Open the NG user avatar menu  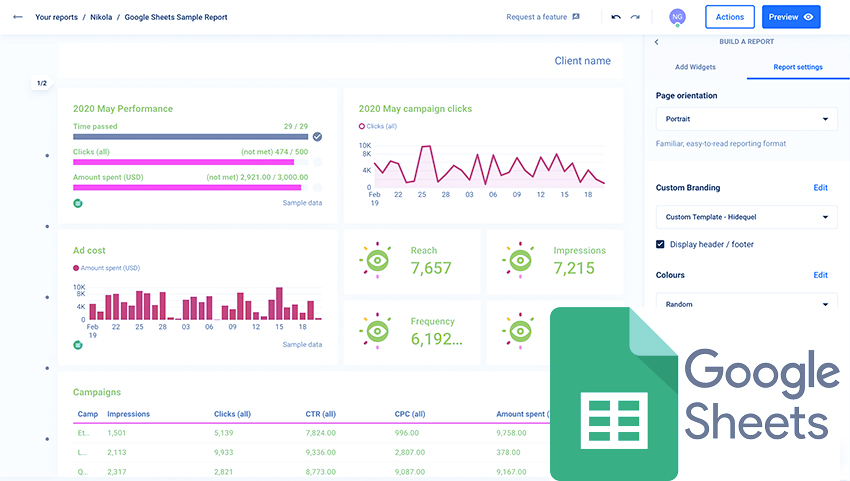[x=677, y=17]
